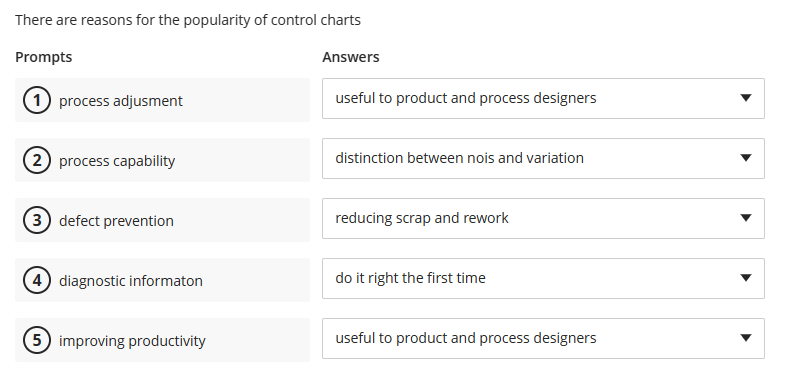Click the 'defect prevention' prompt text
The image size is (793, 388).
click(x=116, y=221)
